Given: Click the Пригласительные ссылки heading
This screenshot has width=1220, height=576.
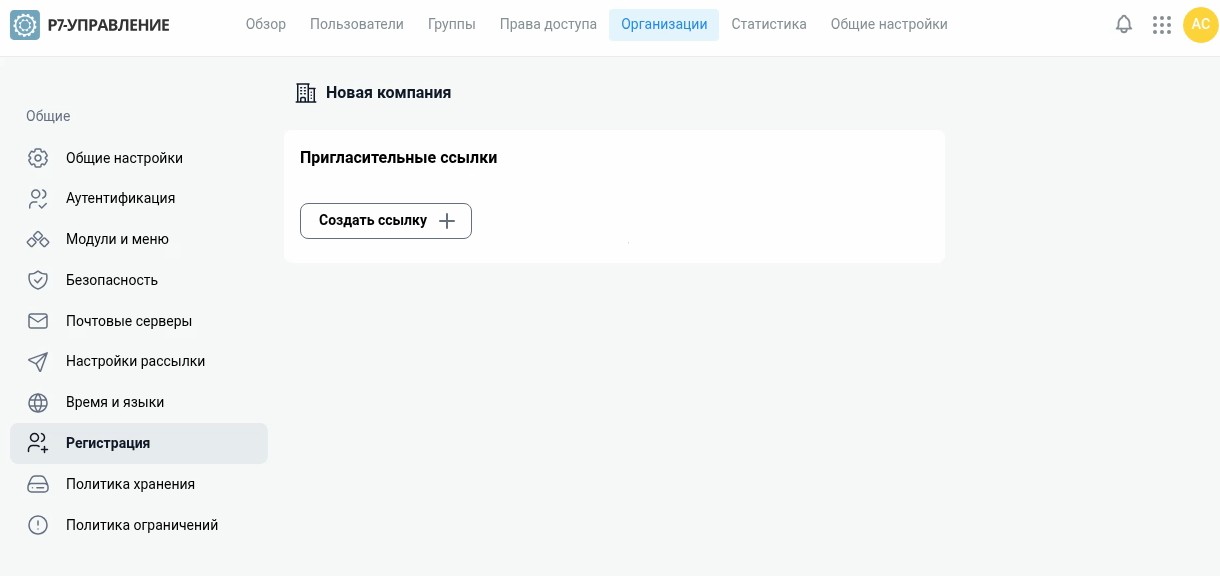Looking at the screenshot, I should pos(398,157).
